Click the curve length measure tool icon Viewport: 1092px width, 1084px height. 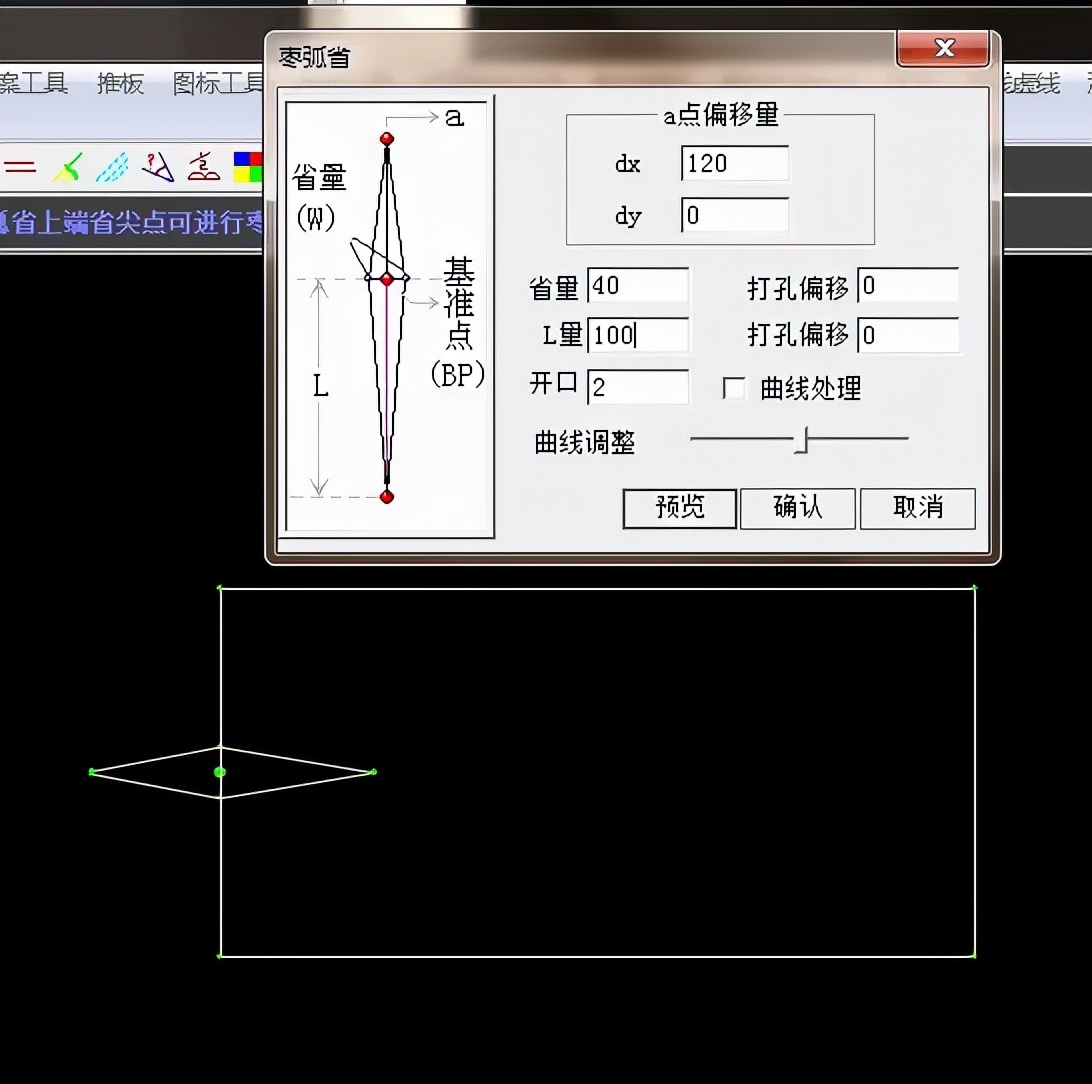click(202, 167)
